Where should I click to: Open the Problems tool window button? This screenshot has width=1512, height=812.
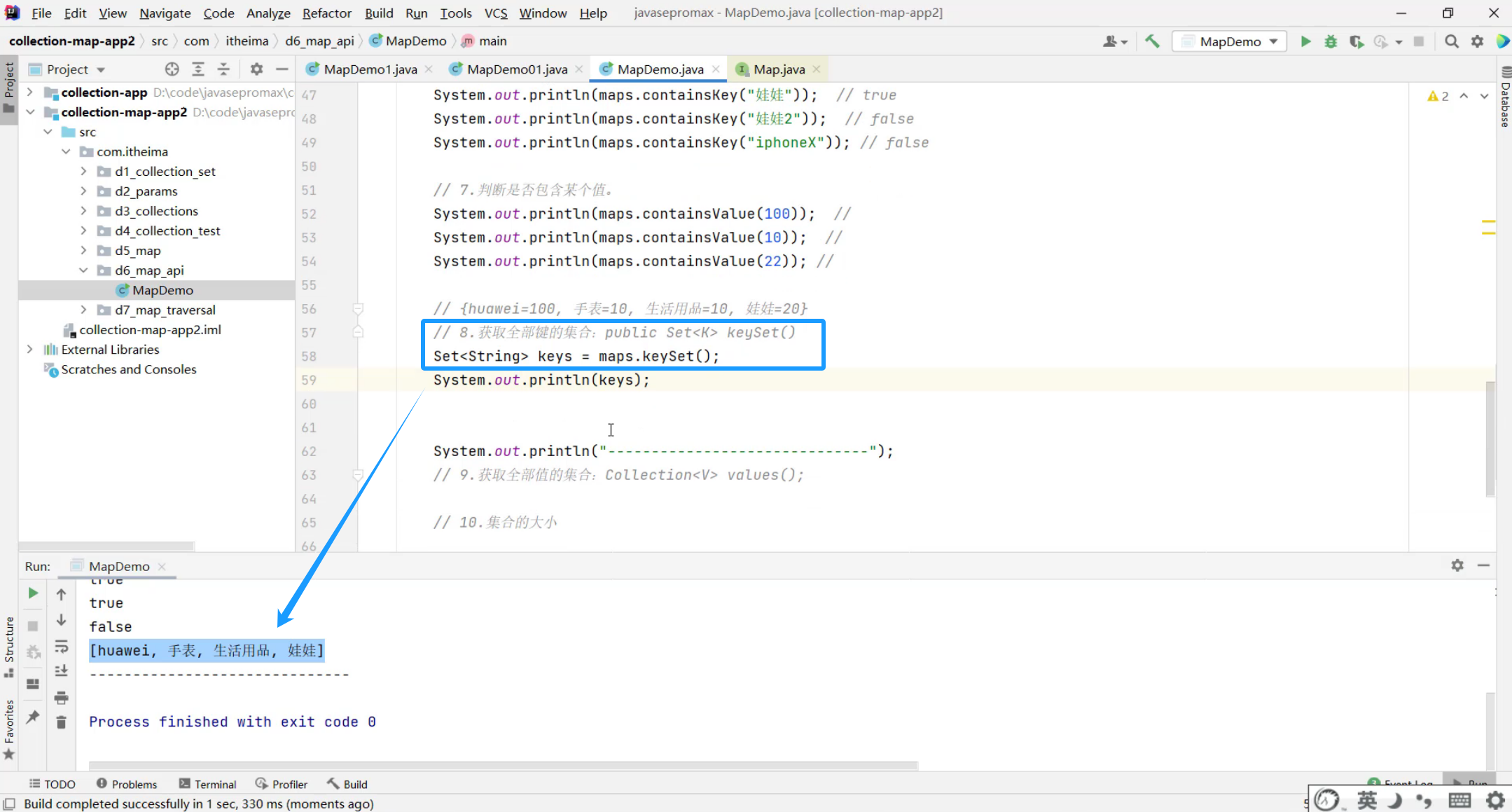pyautogui.click(x=127, y=784)
